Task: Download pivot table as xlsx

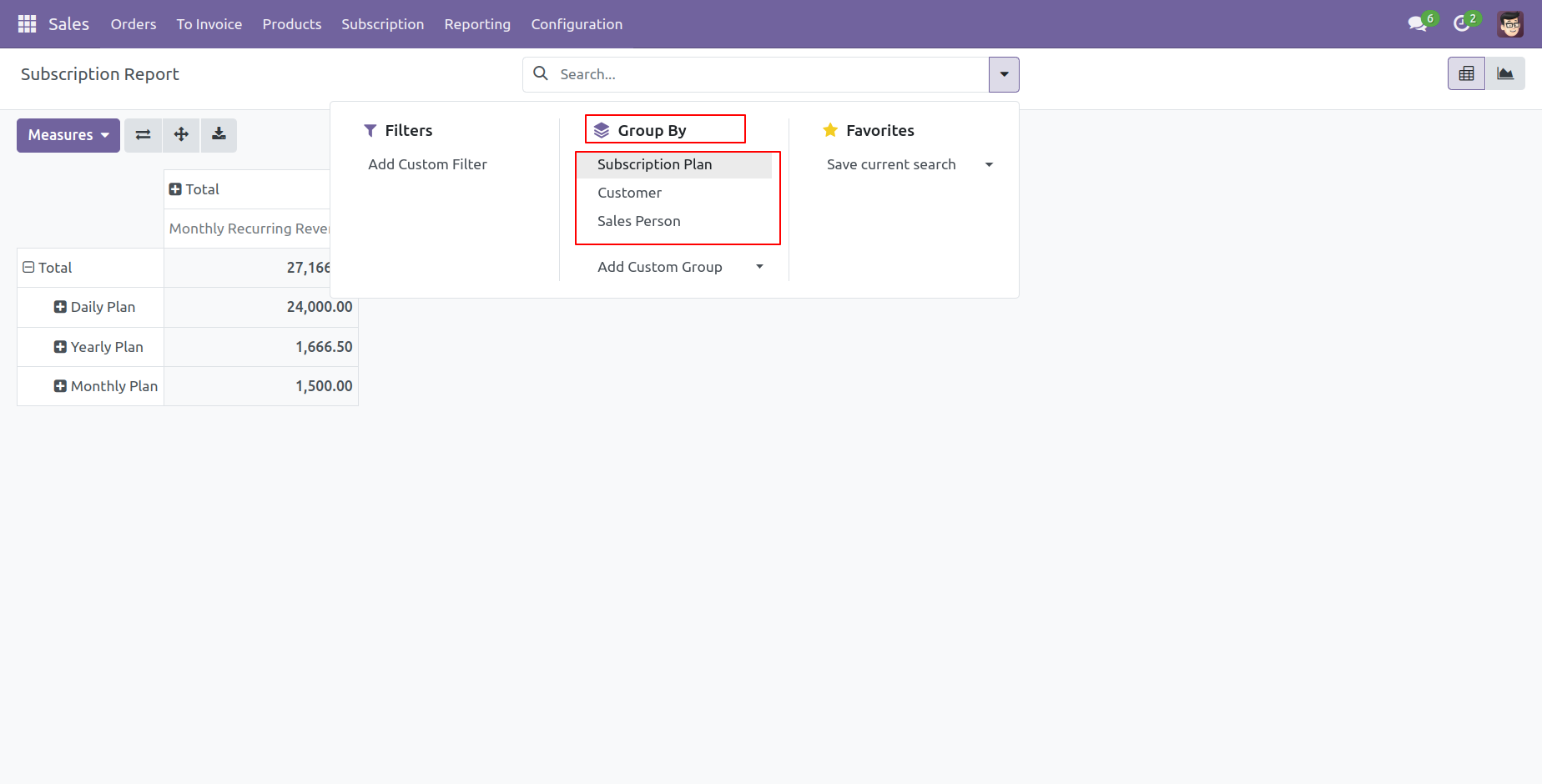Action: (219, 135)
